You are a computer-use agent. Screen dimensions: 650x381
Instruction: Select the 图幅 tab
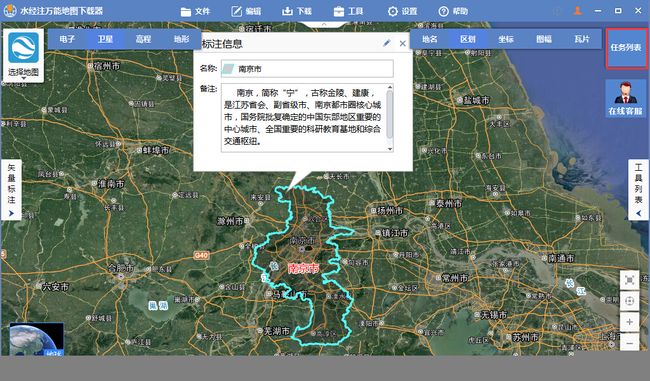[x=544, y=39]
